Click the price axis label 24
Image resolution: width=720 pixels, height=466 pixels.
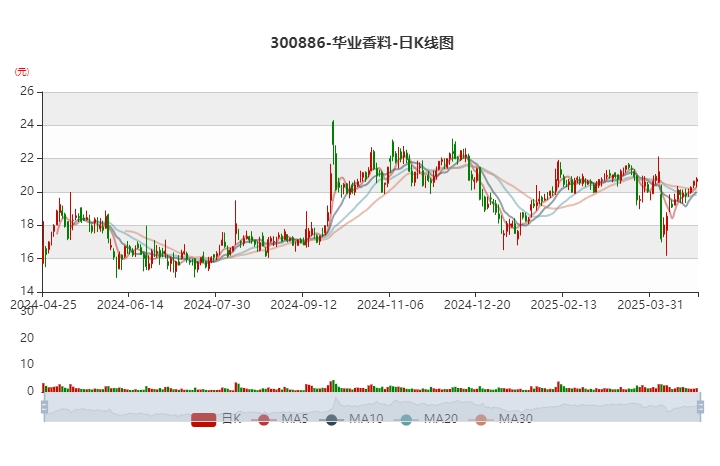tap(27, 124)
